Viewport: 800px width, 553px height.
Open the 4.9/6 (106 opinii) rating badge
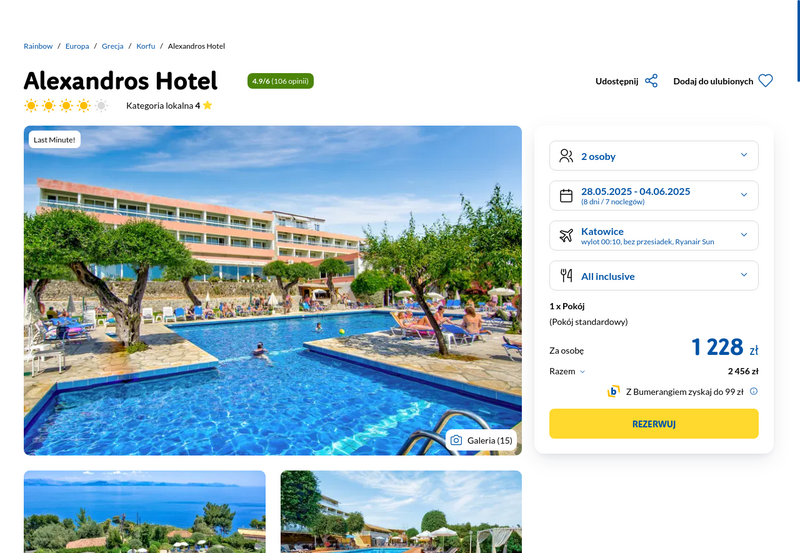[280, 81]
